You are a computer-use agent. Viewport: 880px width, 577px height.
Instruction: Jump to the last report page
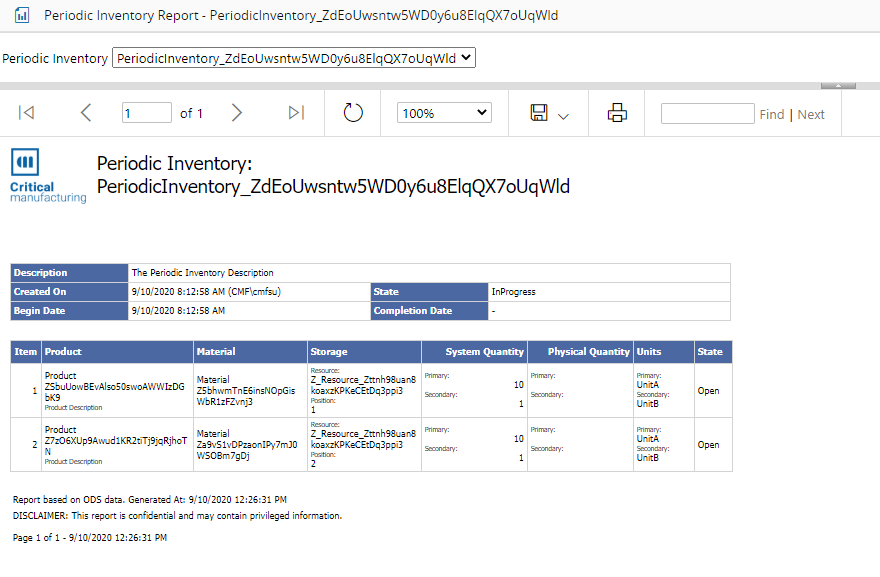pos(296,113)
